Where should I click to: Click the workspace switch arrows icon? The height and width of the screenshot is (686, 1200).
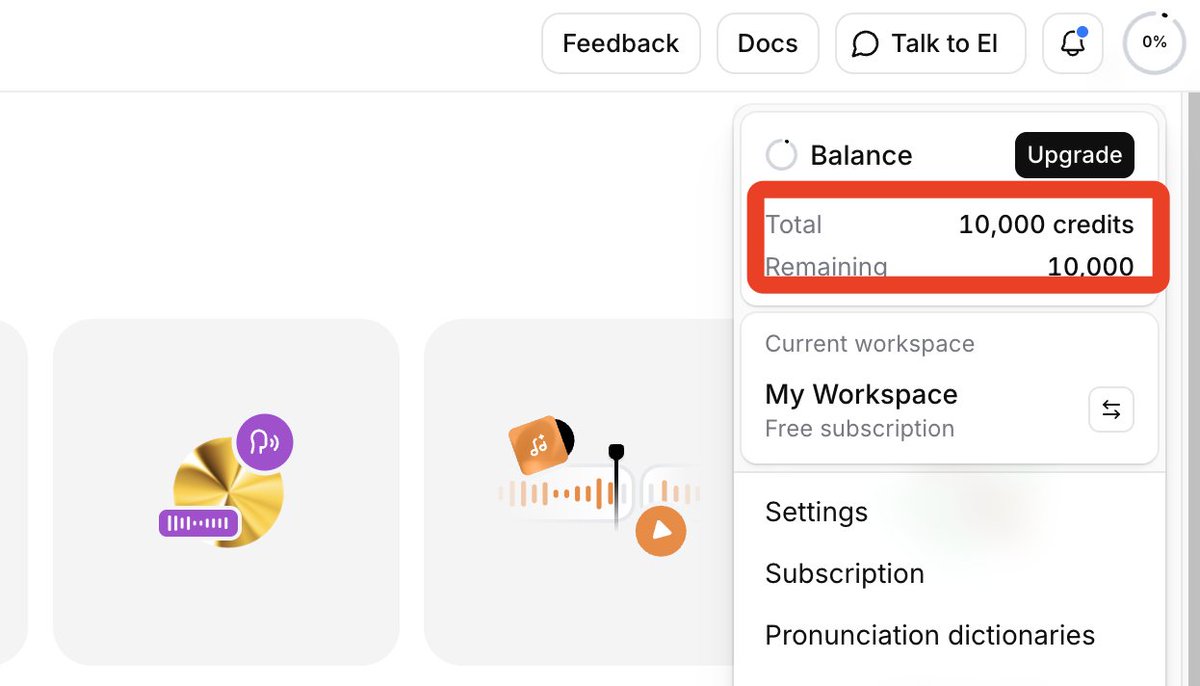click(1111, 409)
